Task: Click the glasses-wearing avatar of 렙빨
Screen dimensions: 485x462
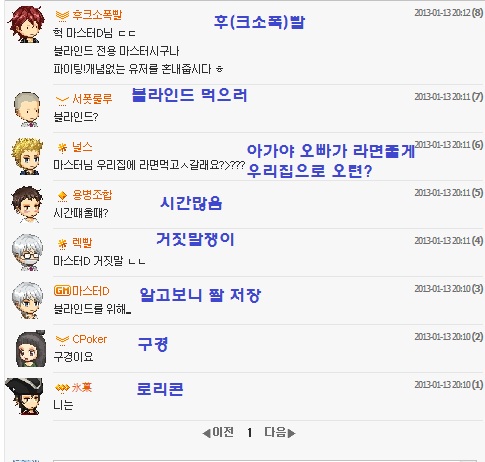Action: [x=27, y=252]
